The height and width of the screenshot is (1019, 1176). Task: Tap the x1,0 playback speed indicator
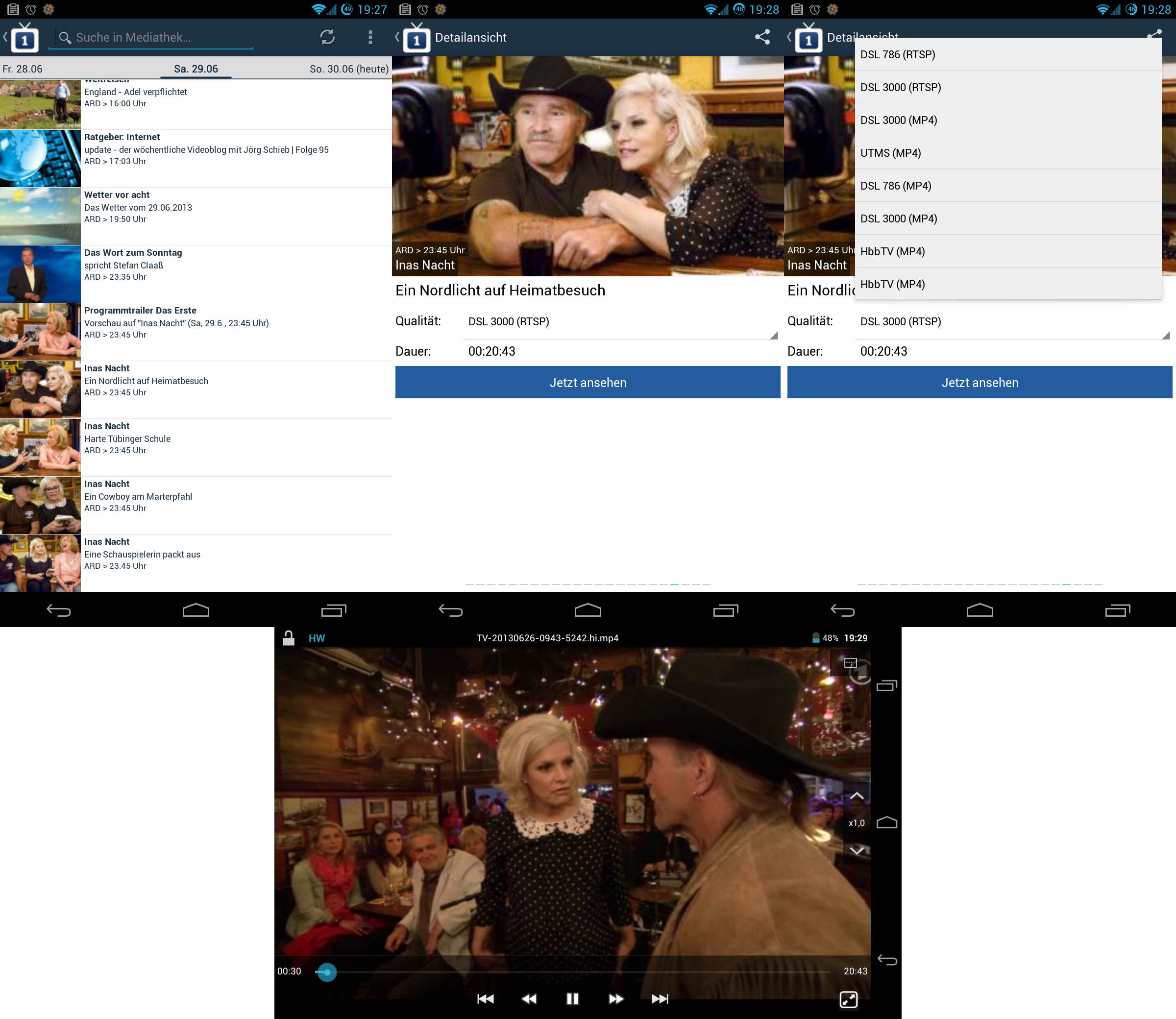click(x=857, y=823)
